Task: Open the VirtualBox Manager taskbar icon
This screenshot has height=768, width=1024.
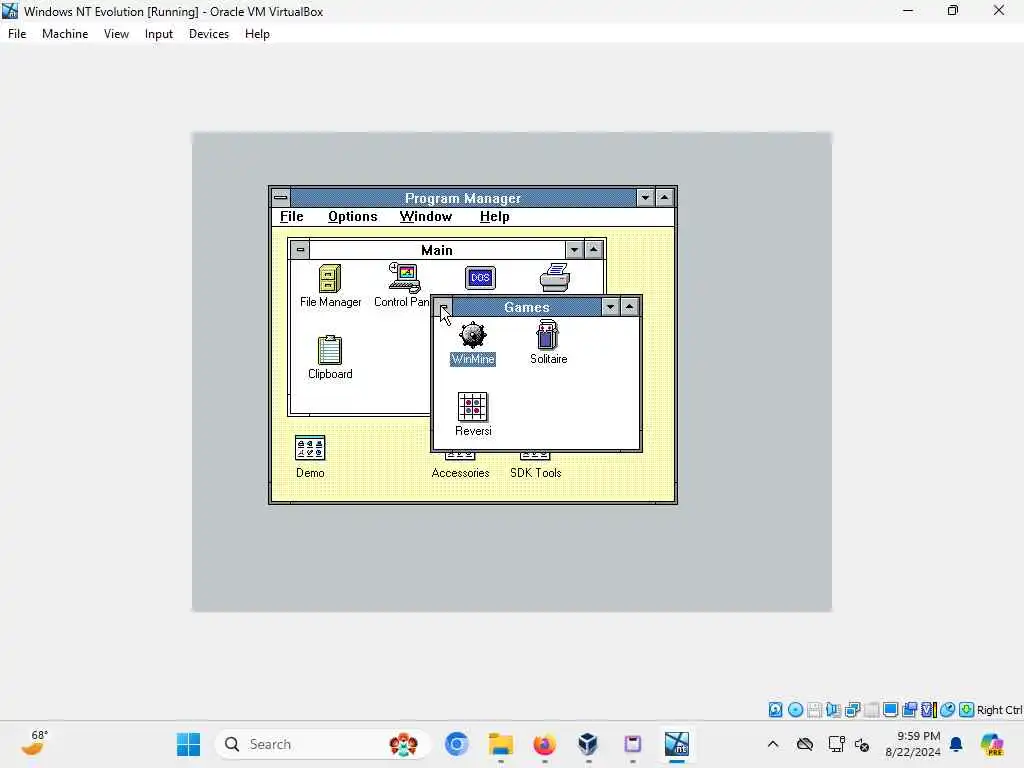Action: [588, 744]
